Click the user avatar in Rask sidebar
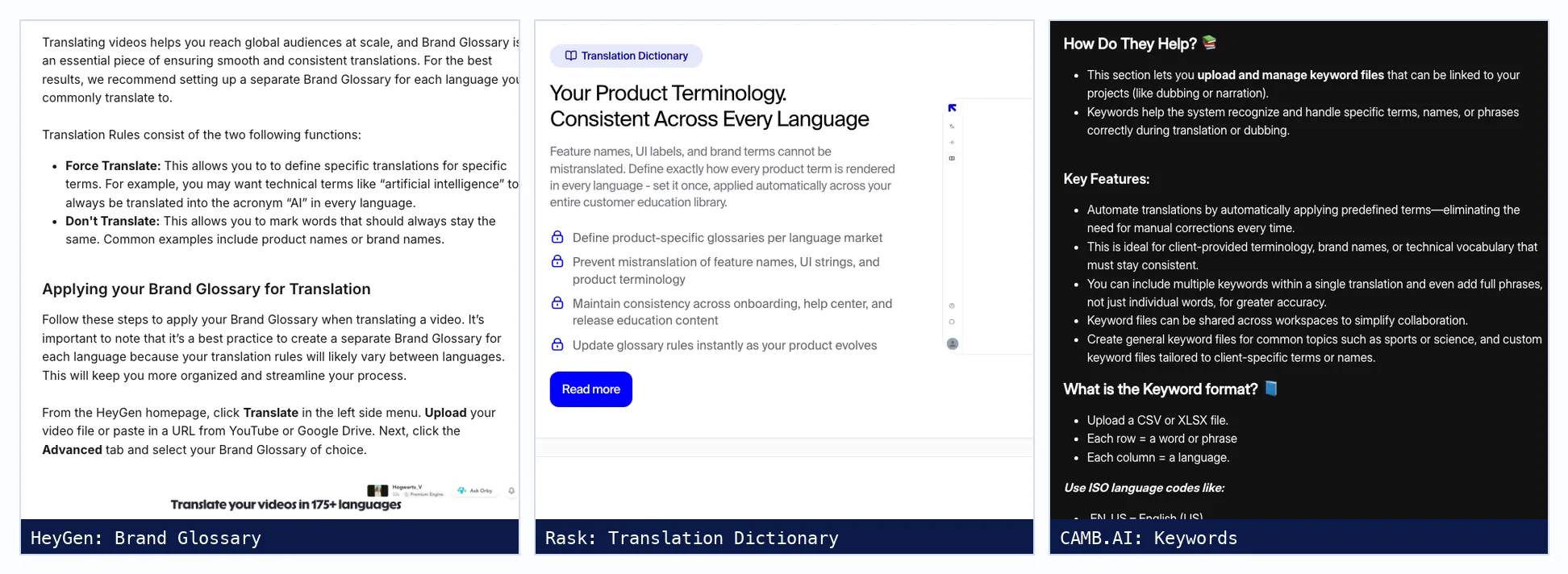The height and width of the screenshot is (574, 1568). point(952,343)
